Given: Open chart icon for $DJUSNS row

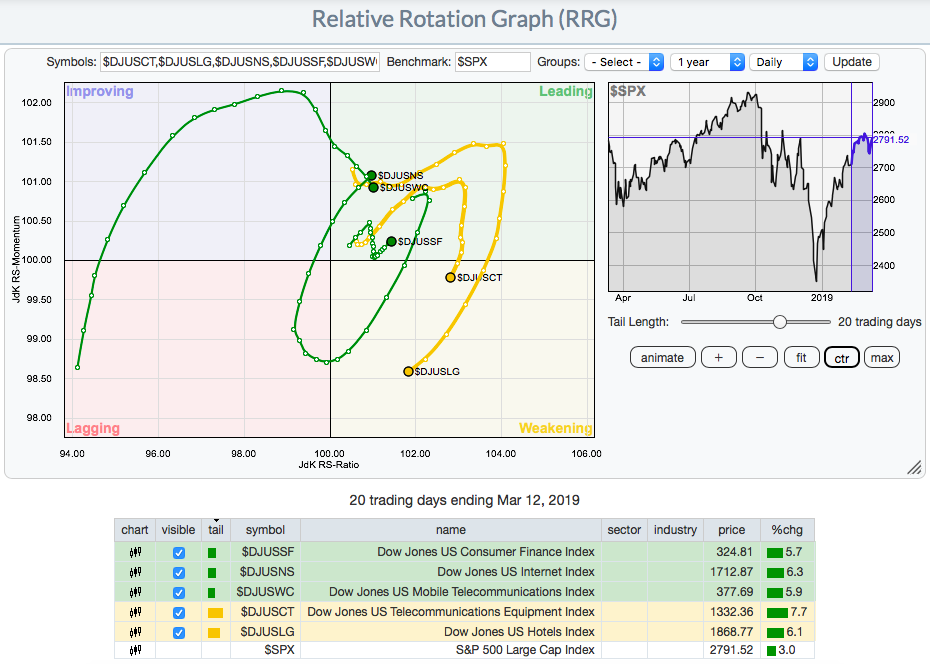Looking at the screenshot, I should coord(134,572).
